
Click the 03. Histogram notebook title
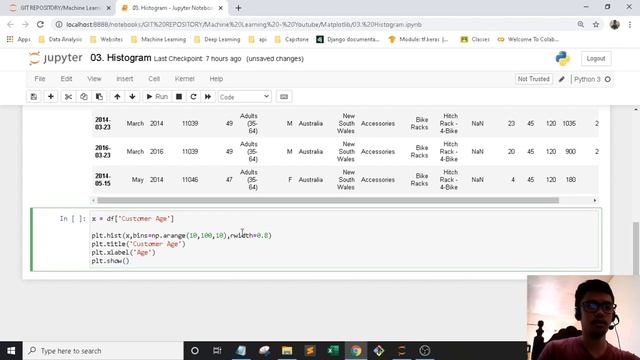tap(121, 58)
